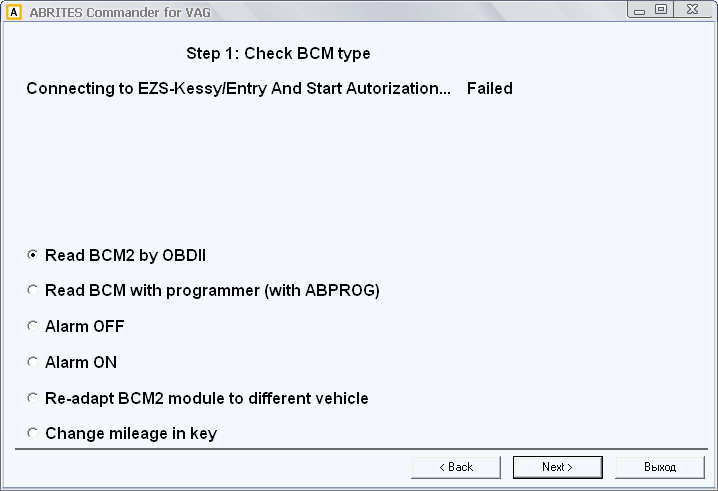Choose Read BCM with programmer (with ABPROG)
718x491 pixels.
(33, 291)
